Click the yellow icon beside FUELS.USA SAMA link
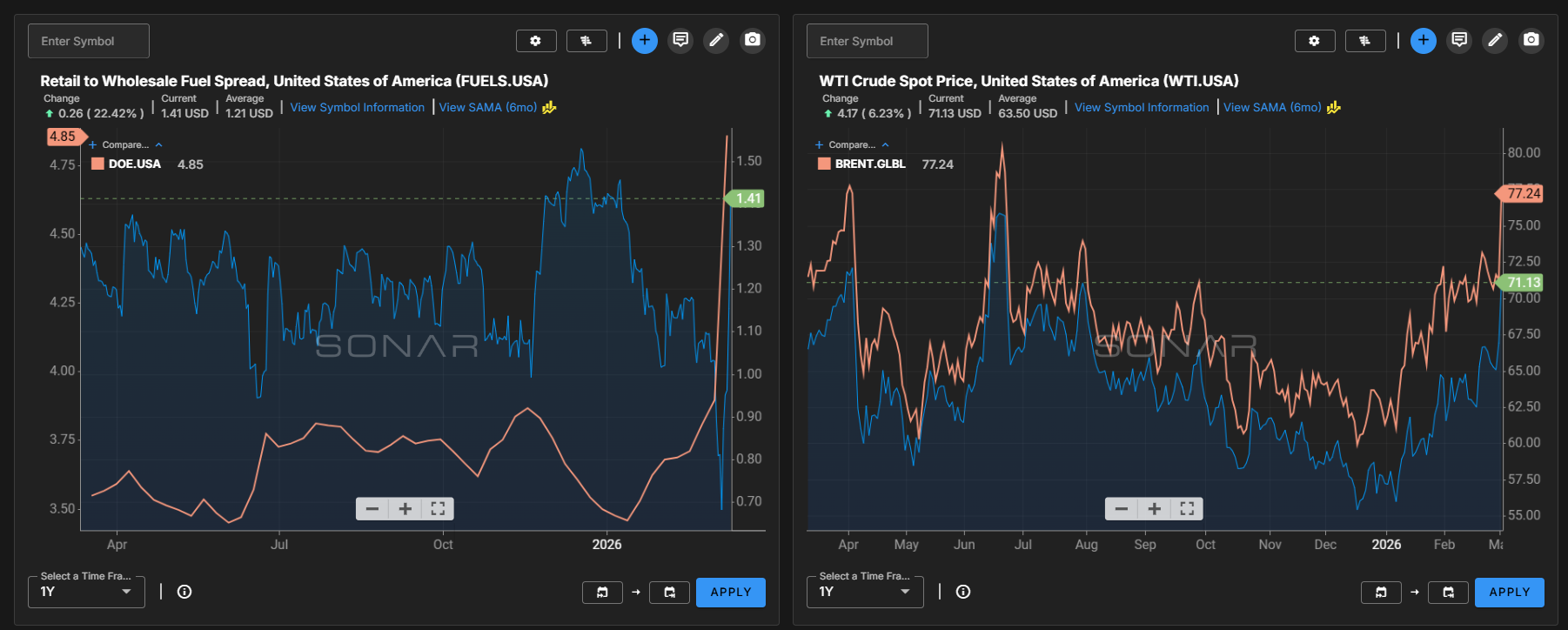This screenshot has height=630, width=1568. click(549, 107)
